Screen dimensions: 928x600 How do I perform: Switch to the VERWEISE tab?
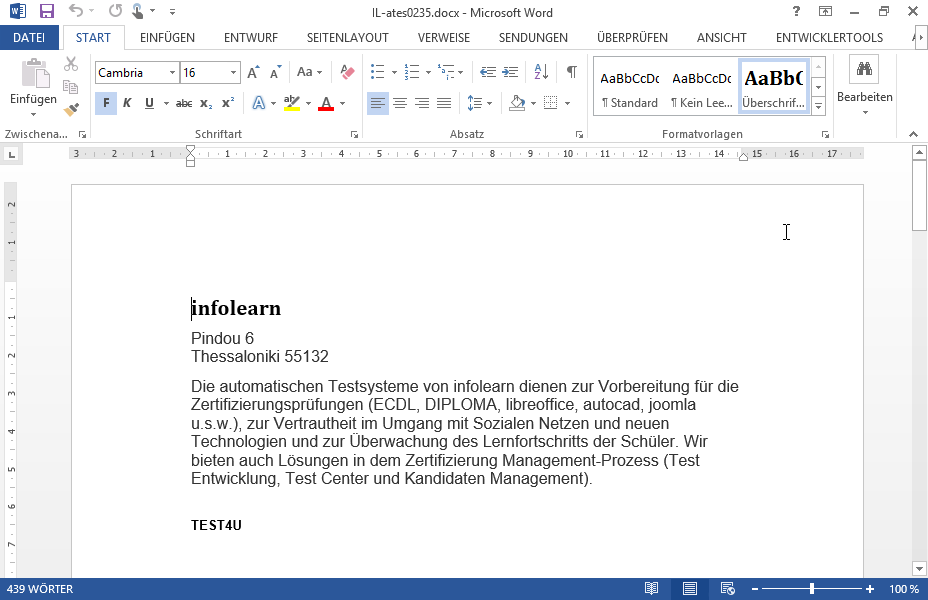coord(444,38)
